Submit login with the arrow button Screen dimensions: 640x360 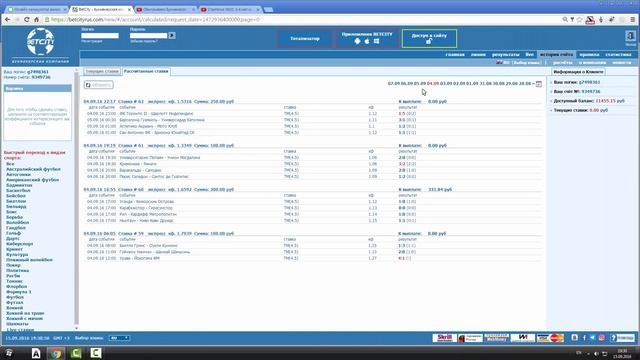point(172,36)
